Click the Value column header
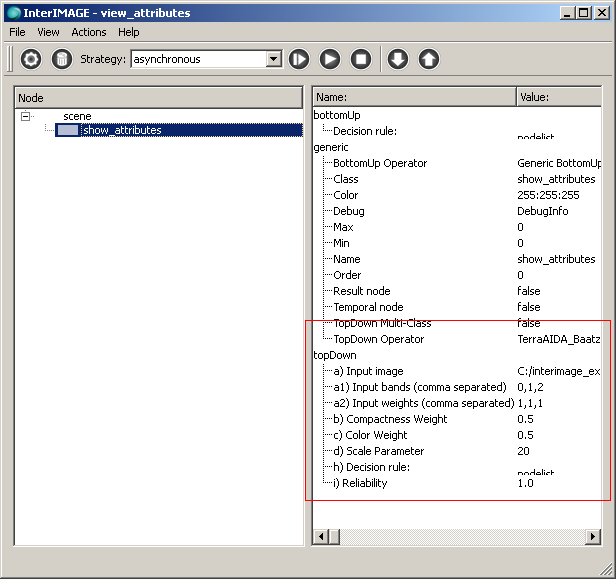 click(x=560, y=97)
